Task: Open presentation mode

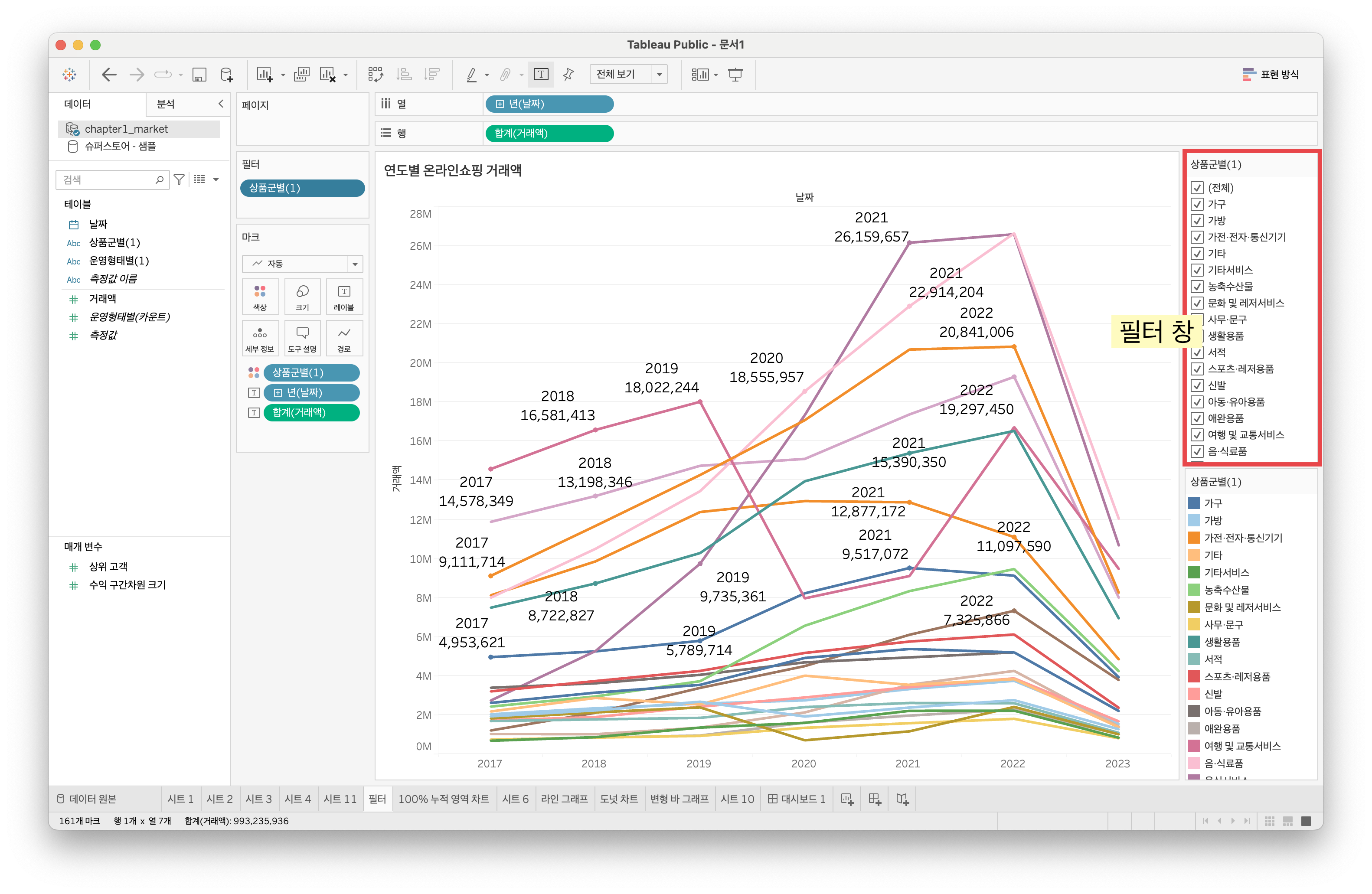Action: 735,75
